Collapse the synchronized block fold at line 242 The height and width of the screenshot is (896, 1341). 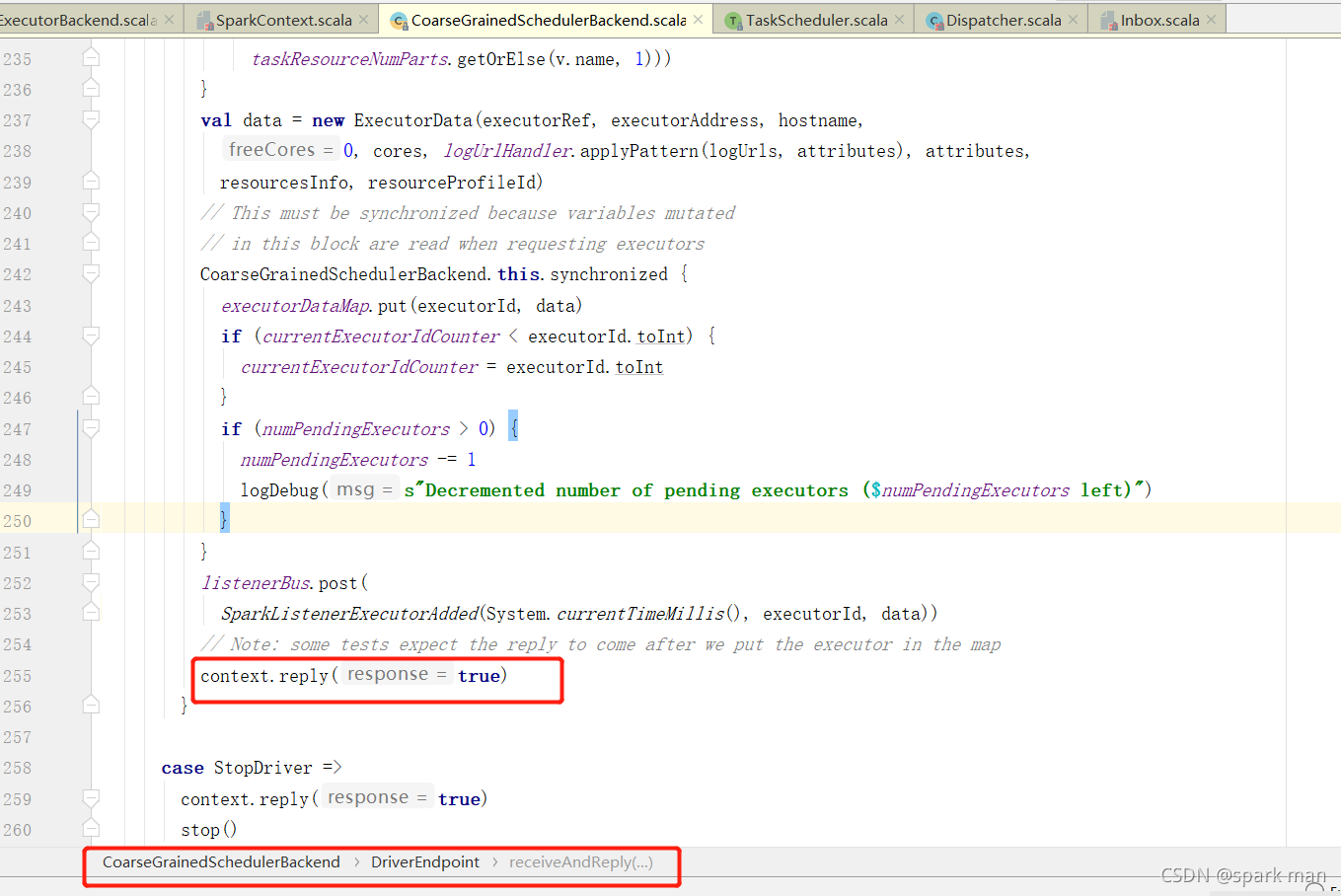point(91,274)
